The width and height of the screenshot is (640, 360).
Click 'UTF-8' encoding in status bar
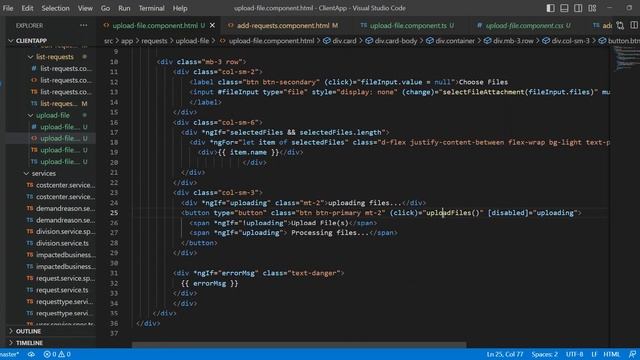click(x=574, y=354)
